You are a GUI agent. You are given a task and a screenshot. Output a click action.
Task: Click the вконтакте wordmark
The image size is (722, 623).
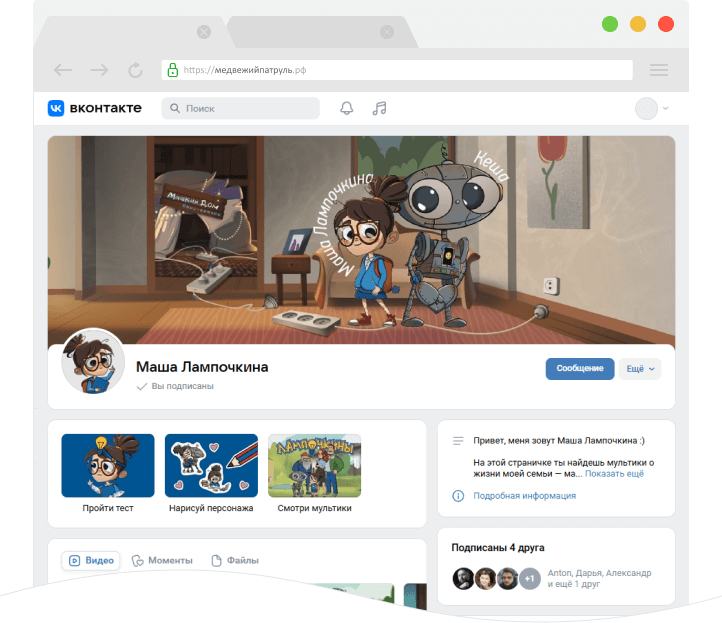tap(105, 108)
